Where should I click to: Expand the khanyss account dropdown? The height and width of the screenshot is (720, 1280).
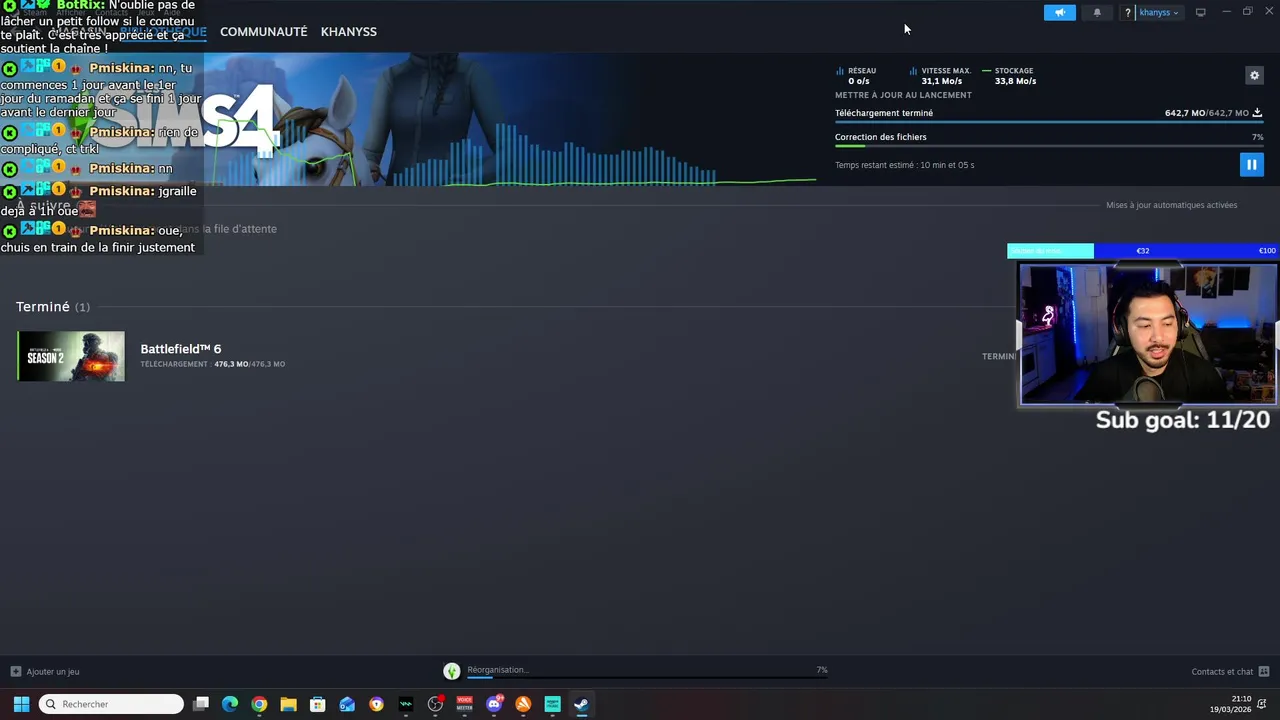[1159, 13]
